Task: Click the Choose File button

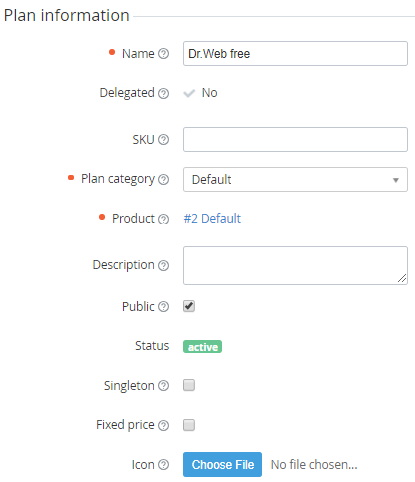Action: pyautogui.click(x=222, y=464)
